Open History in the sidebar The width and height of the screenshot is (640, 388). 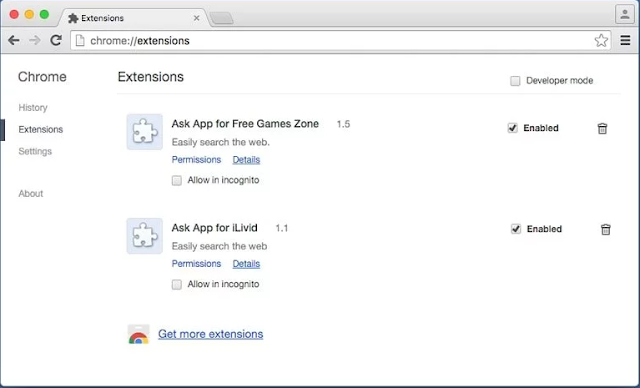tap(33, 108)
